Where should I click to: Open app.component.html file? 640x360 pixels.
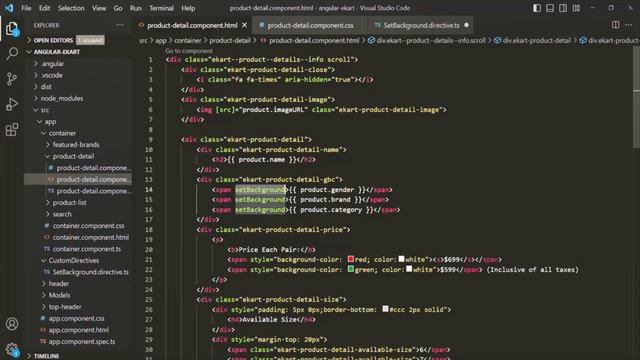pyautogui.click(x=79, y=330)
